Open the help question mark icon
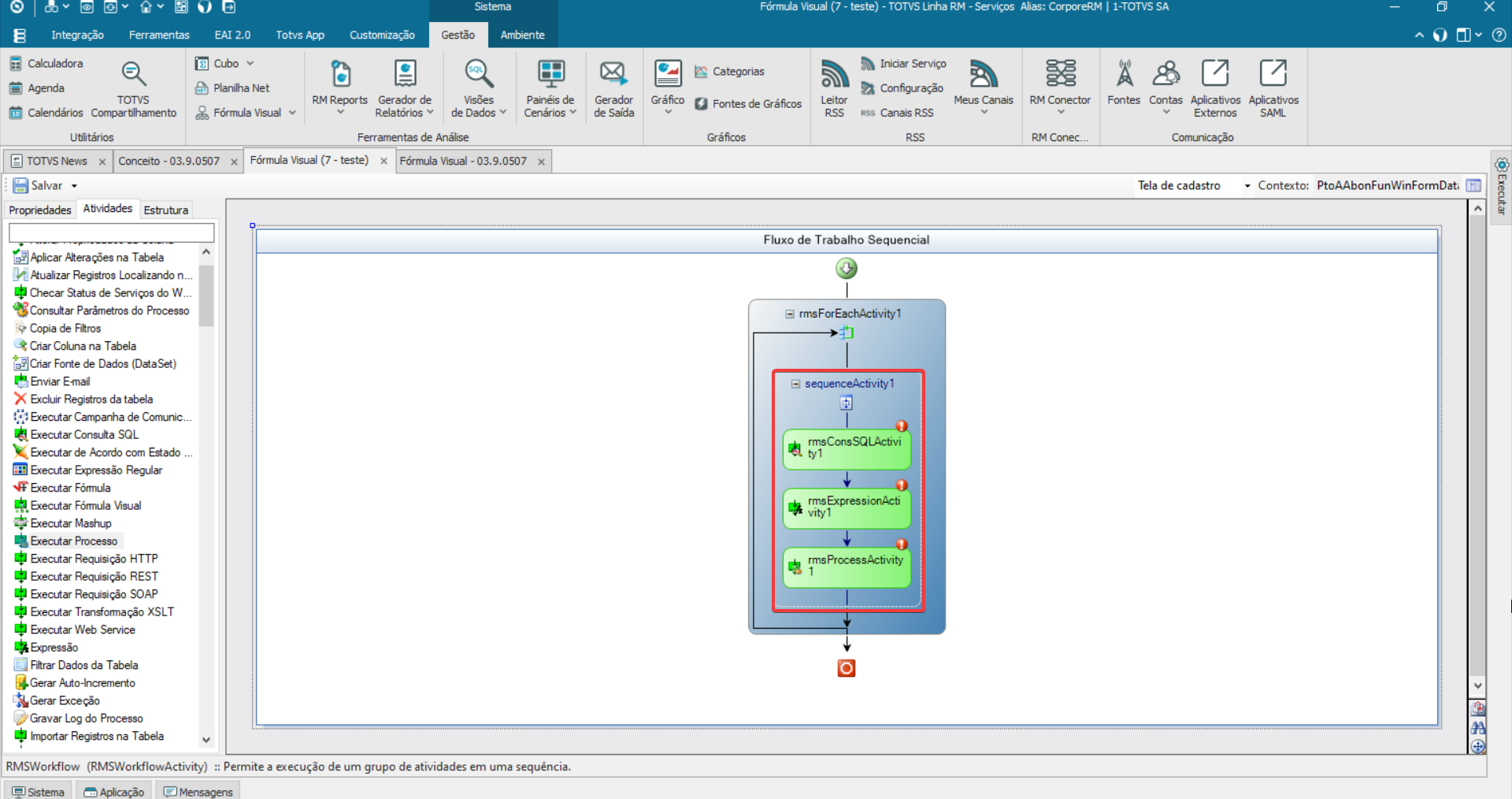Image resolution: width=1512 pixels, height=799 pixels. (1499, 35)
